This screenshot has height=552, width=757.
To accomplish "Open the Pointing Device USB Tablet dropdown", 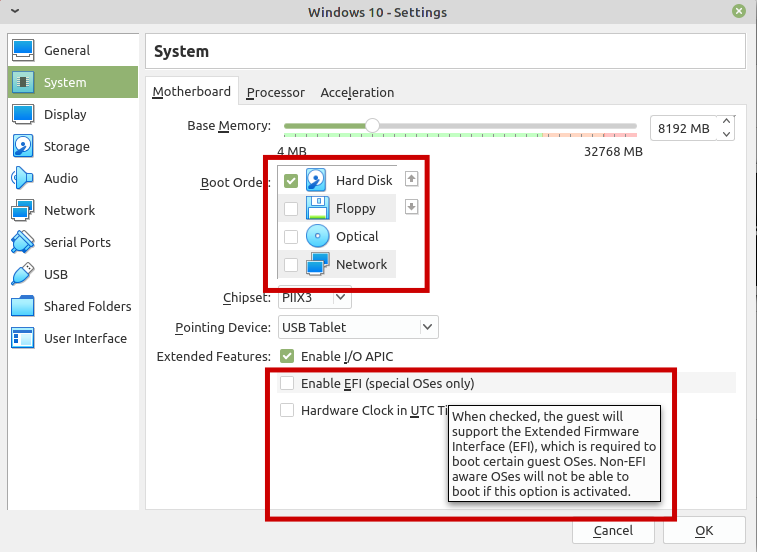I will [358, 327].
